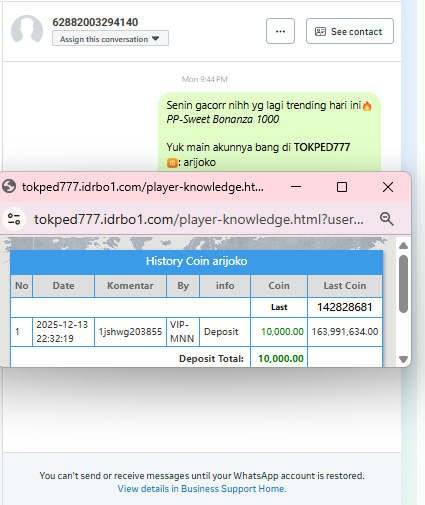The width and height of the screenshot is (425, 505).
Task: Click the info column header
Action: coord(225,286)
